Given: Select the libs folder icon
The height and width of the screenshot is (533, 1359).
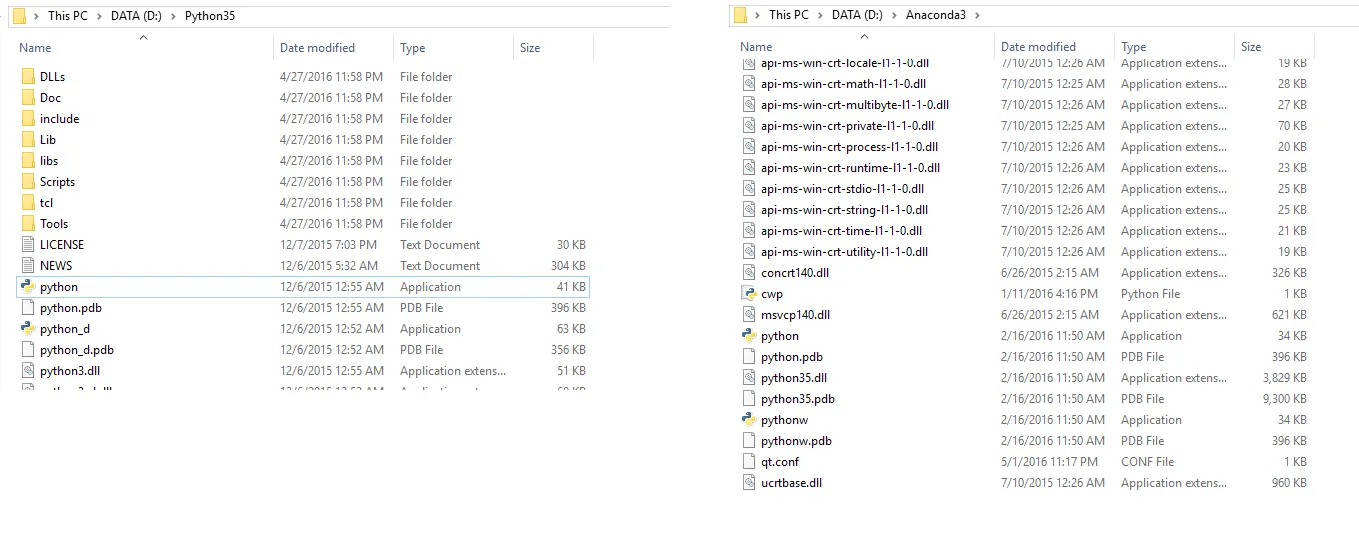Looking at the screenshot, I should coord(28,161).
